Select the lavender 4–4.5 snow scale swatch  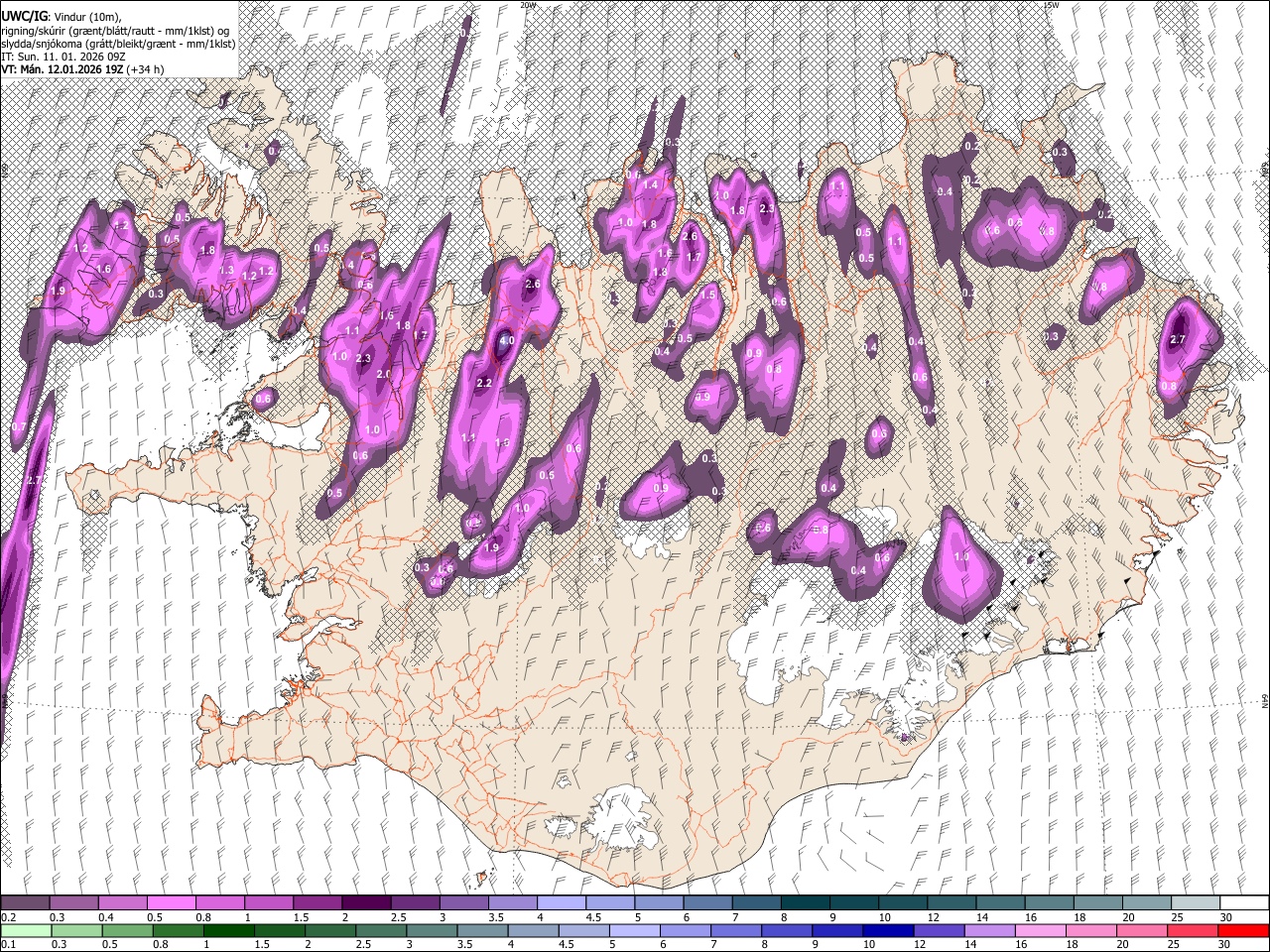pos(560,902)
